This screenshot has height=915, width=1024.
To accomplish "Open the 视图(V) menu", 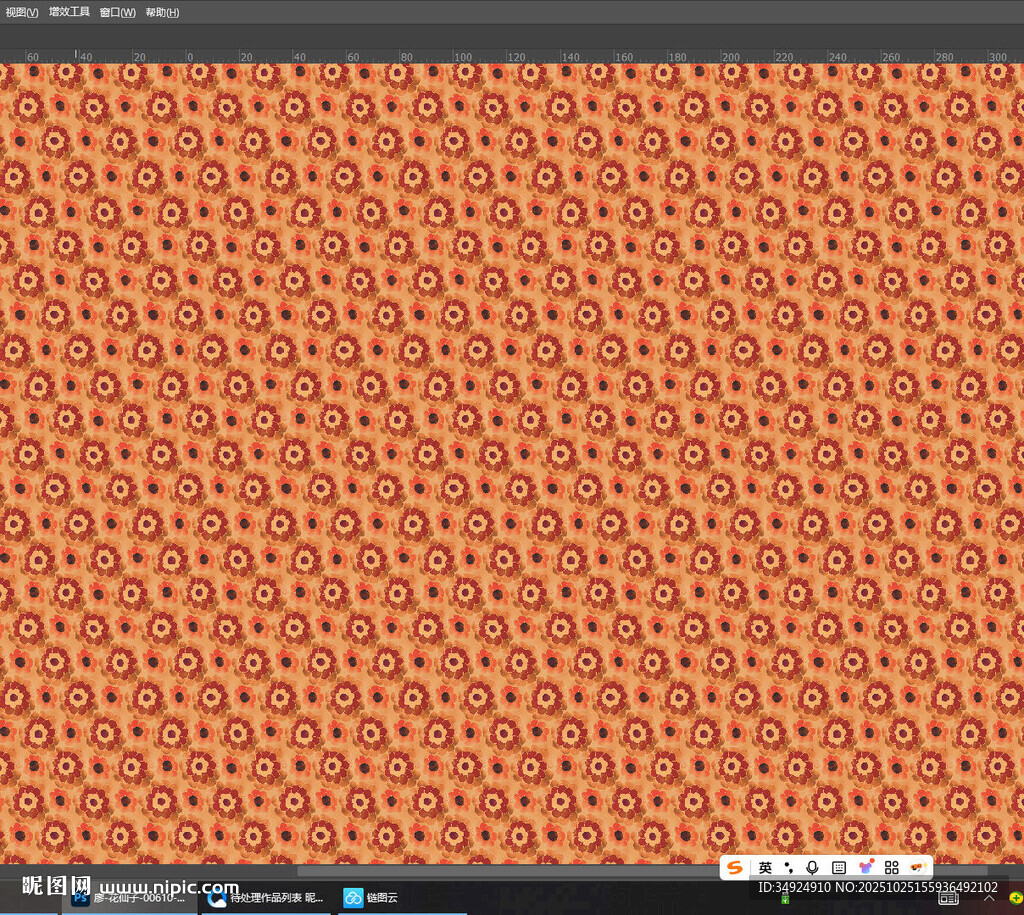I will 22,12.
